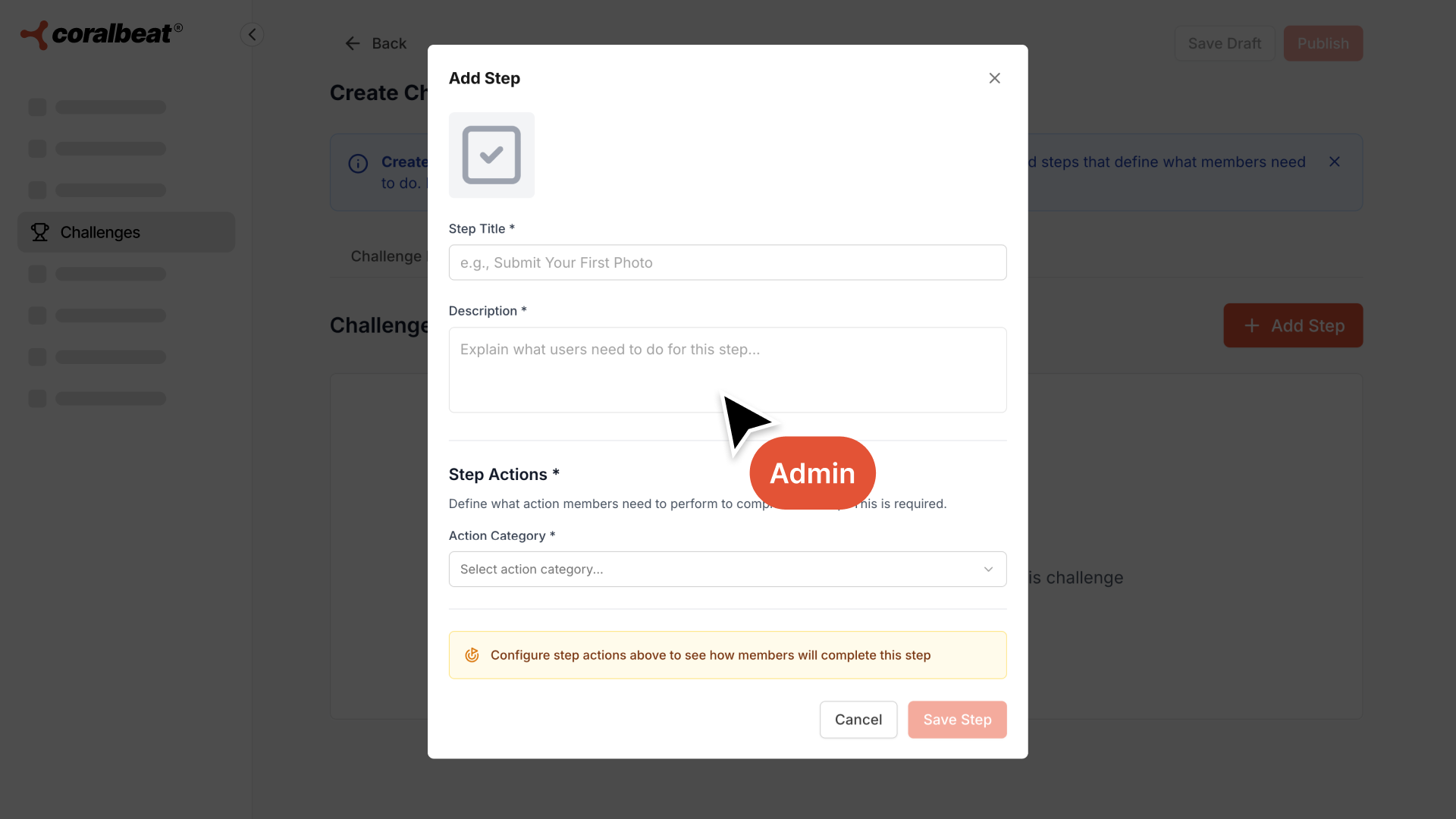Select the Challenges sidebar menu item
This screenshot has height=819, width=1456.
coord(126,232)
